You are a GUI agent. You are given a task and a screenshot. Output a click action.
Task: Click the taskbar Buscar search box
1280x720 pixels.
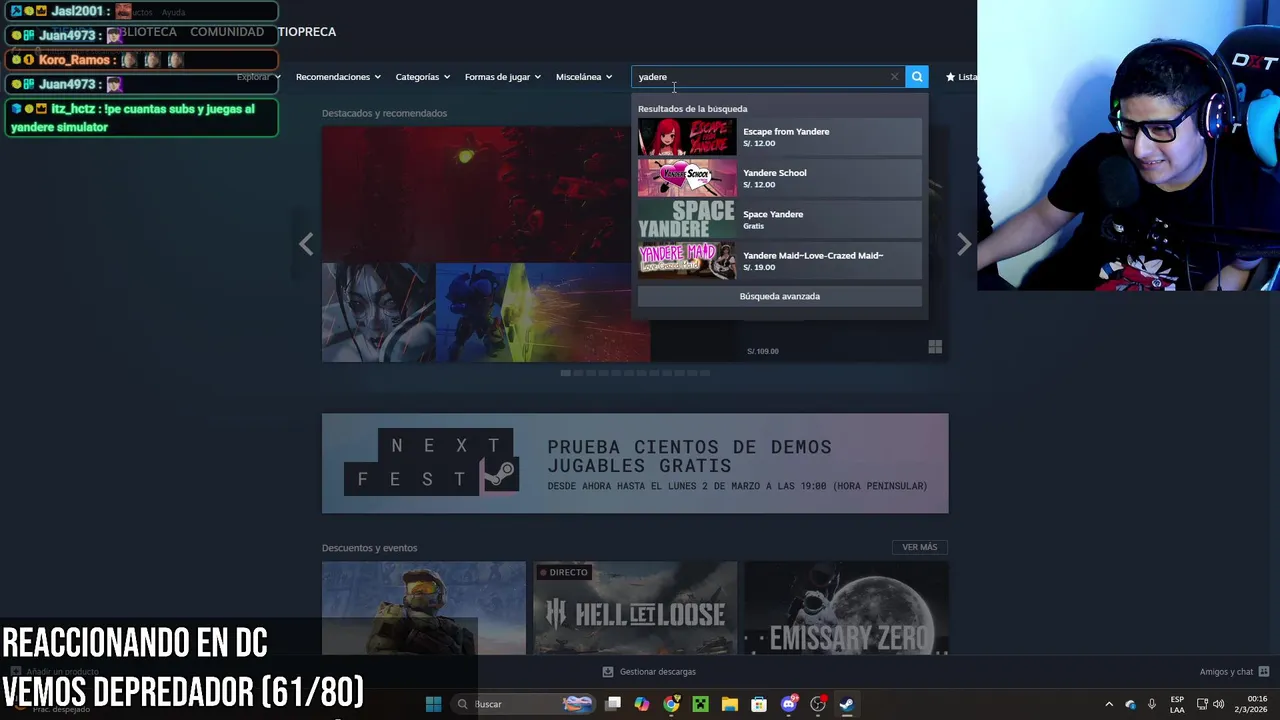coord(522,704)
